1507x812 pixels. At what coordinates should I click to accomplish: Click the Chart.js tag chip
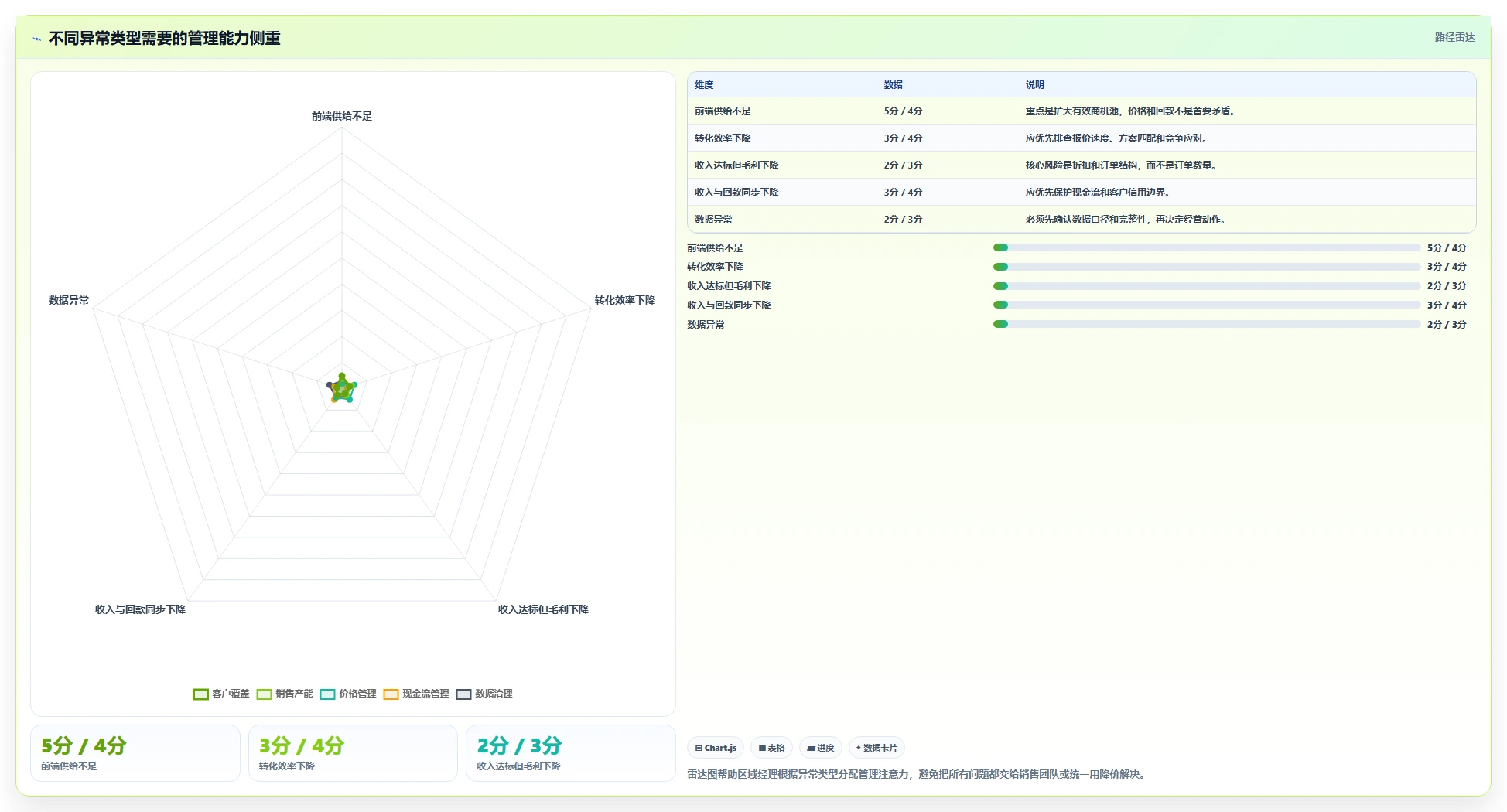716,748
